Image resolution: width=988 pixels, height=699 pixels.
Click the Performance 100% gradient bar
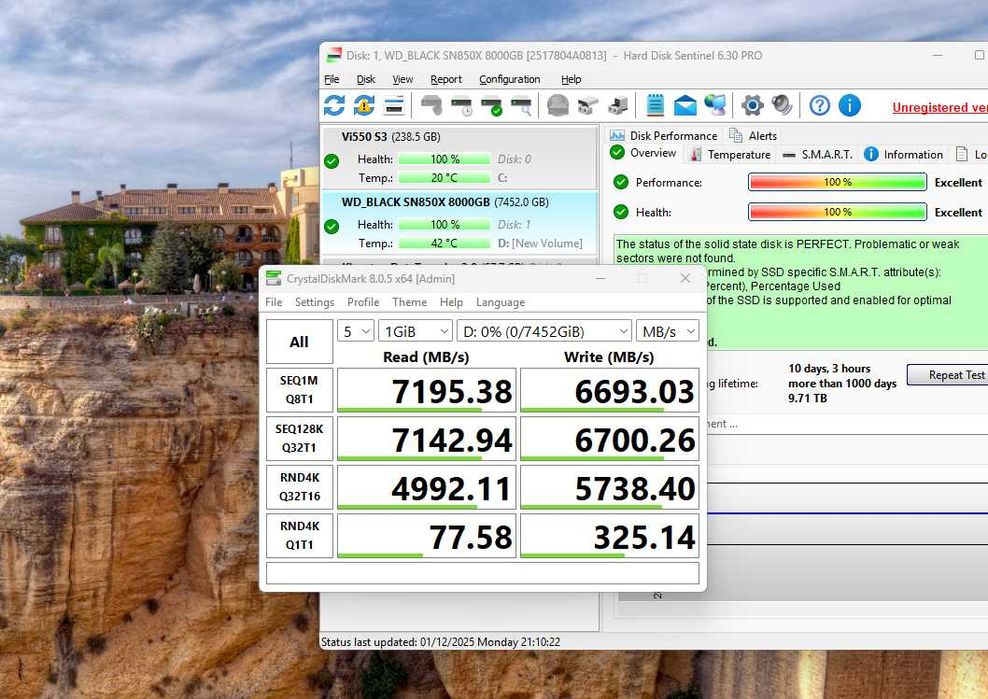pos(837,183)
